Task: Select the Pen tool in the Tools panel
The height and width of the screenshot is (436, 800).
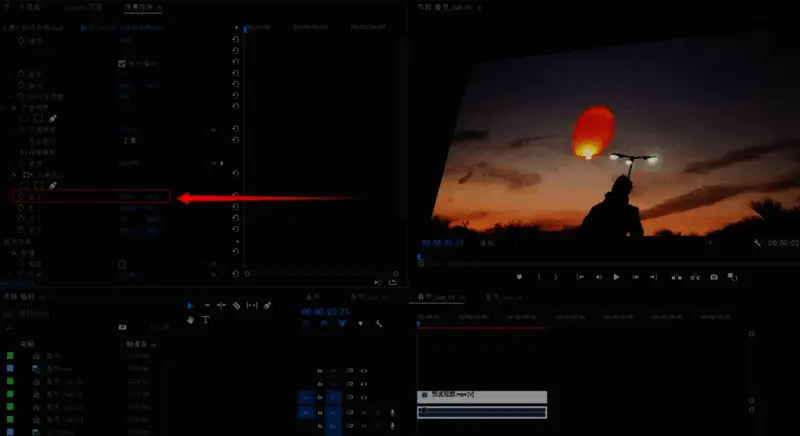Action: click(x=267, y=305)
